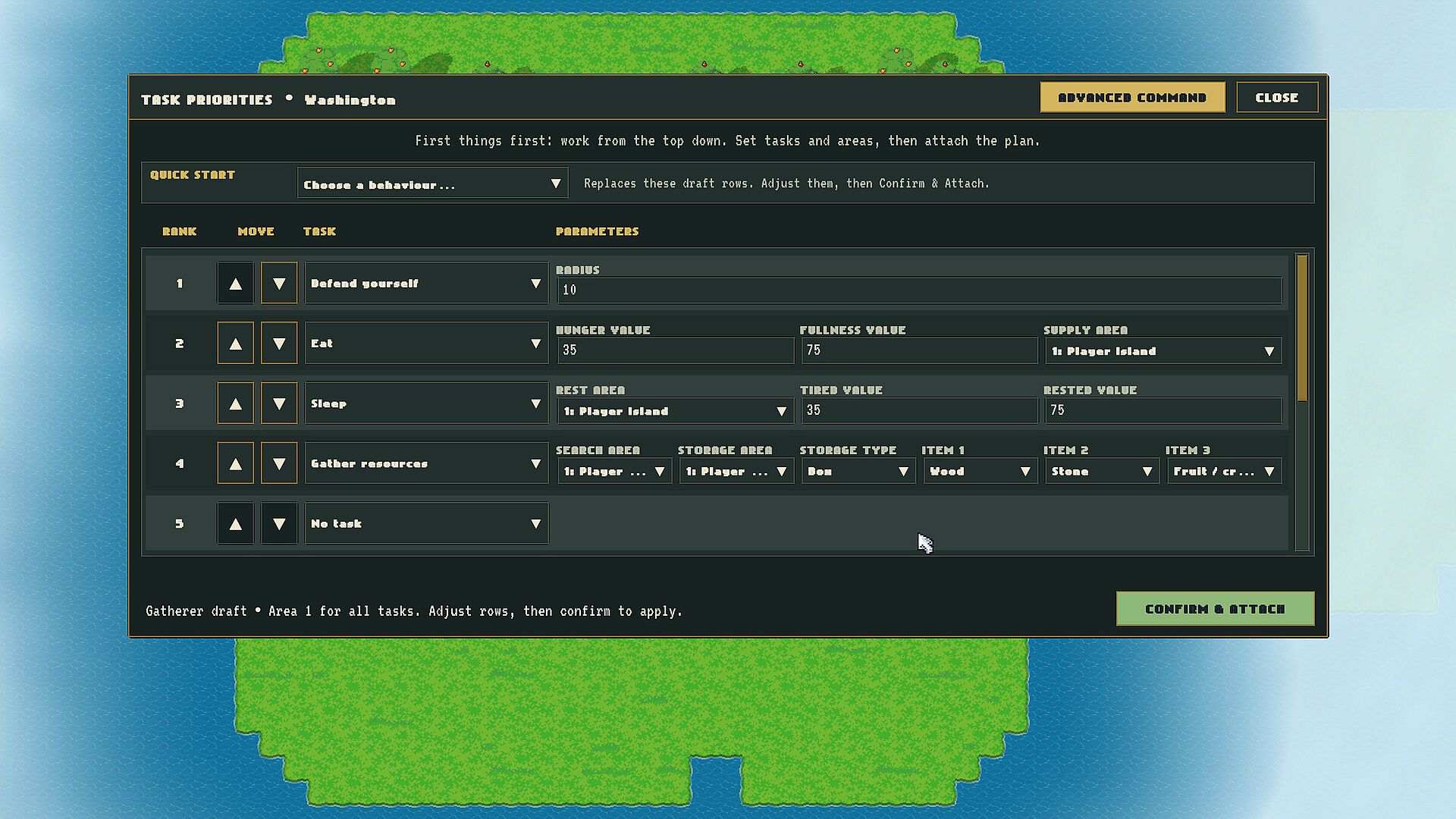Click Confirm & Attach button
The image size is (1456, 819).
click(x=1215, y=609)
